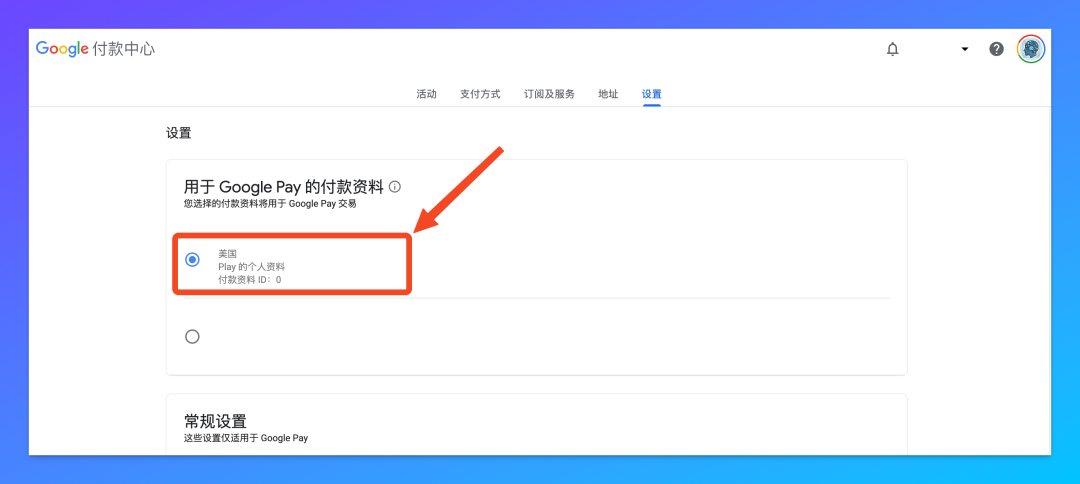Image resolution: width=1080 pixels, height=484 pixels.
Task: Switch to the 活动 tab
Action: click(426, 94)
